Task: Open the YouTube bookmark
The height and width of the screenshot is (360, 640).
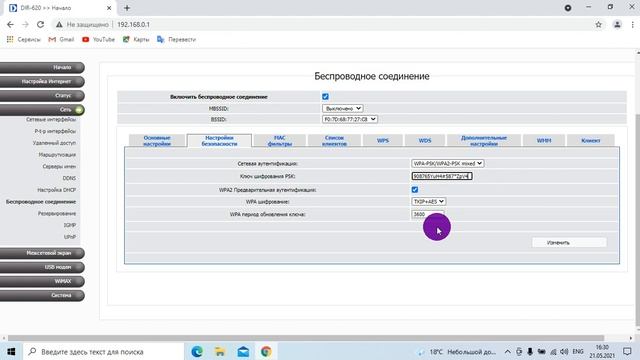Action: coord(98,39)
